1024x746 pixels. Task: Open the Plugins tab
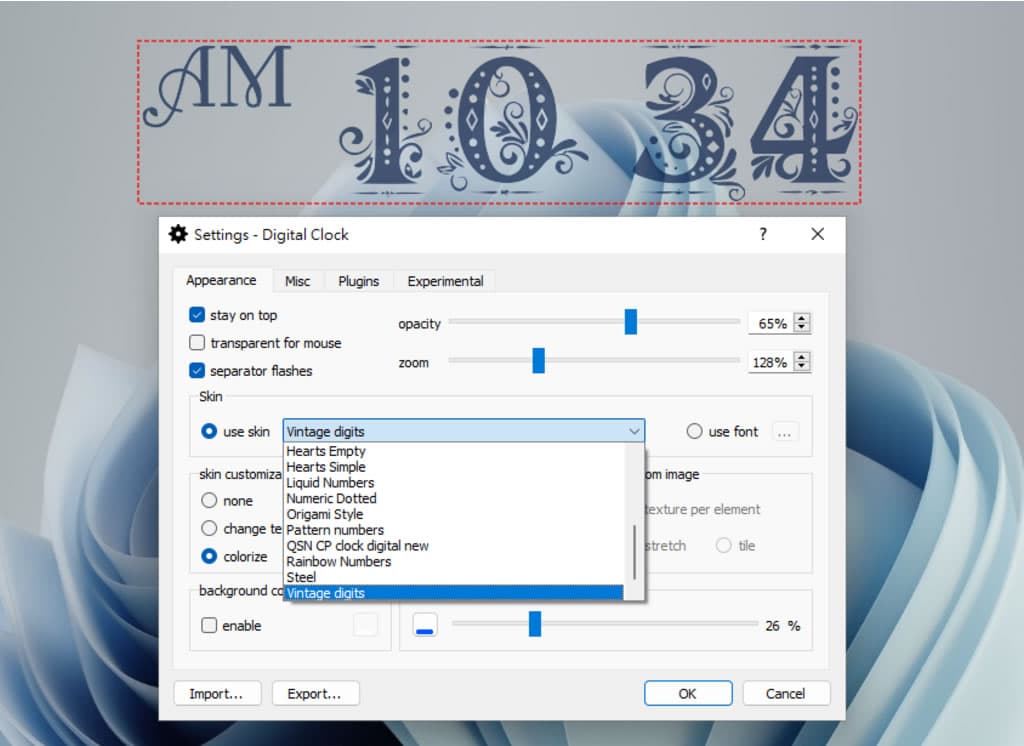click(x=359, y=281)
